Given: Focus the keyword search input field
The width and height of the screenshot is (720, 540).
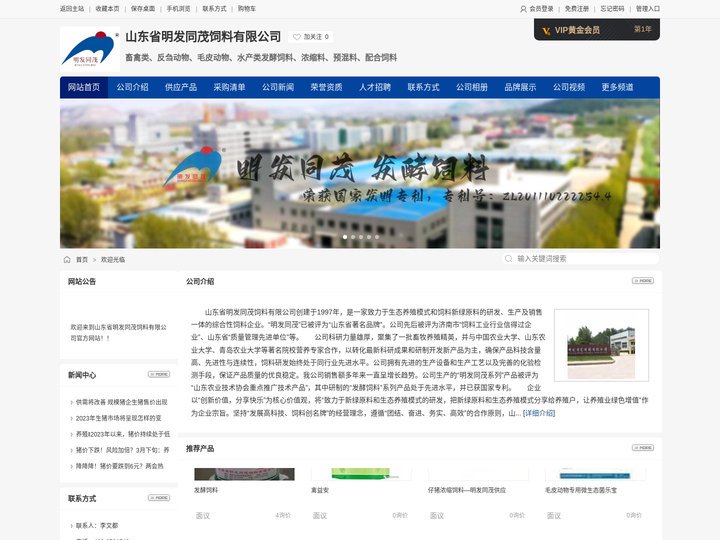Looking at the screenshot, I should (581, 259).
